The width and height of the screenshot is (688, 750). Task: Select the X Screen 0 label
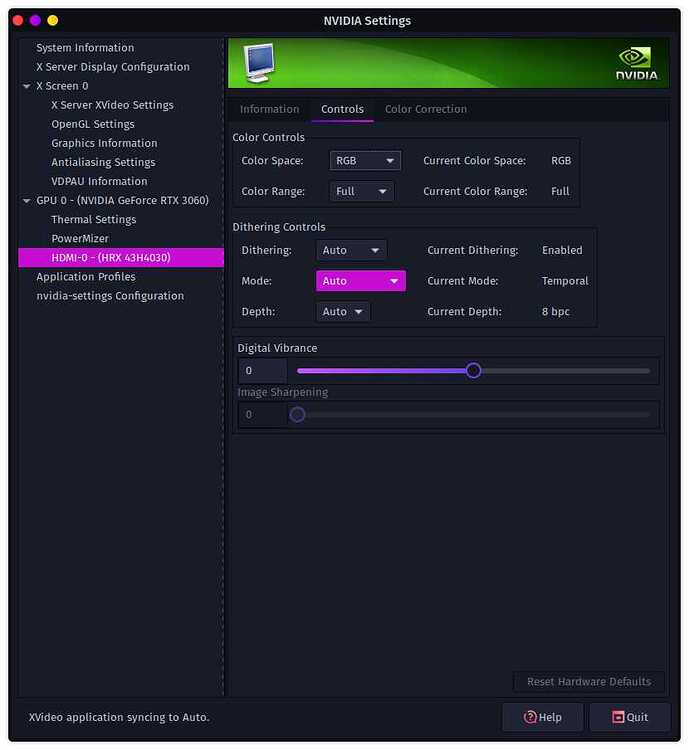[x=62, y=86]
